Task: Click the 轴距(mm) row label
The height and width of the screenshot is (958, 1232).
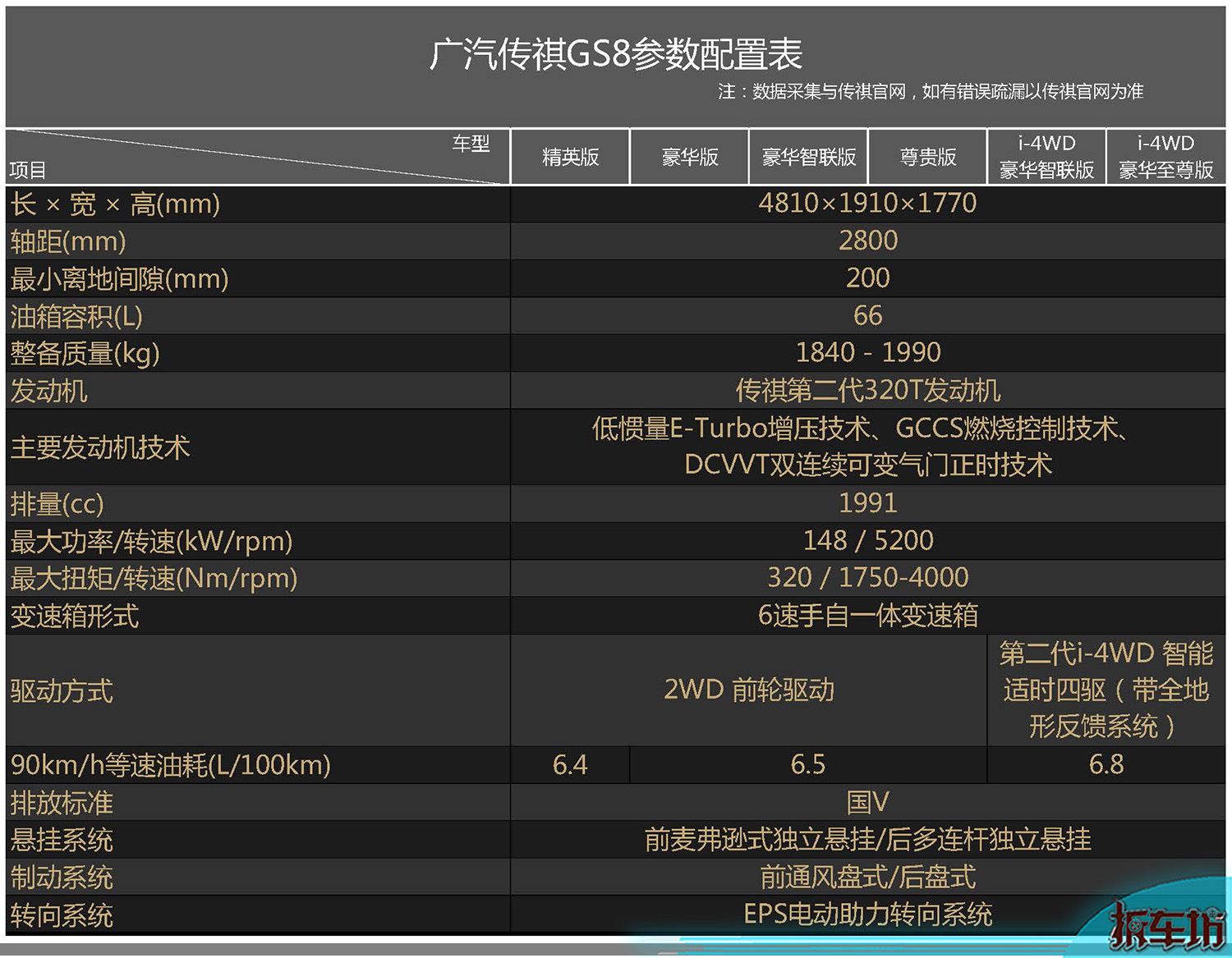Action: click(x=68, y=241)
